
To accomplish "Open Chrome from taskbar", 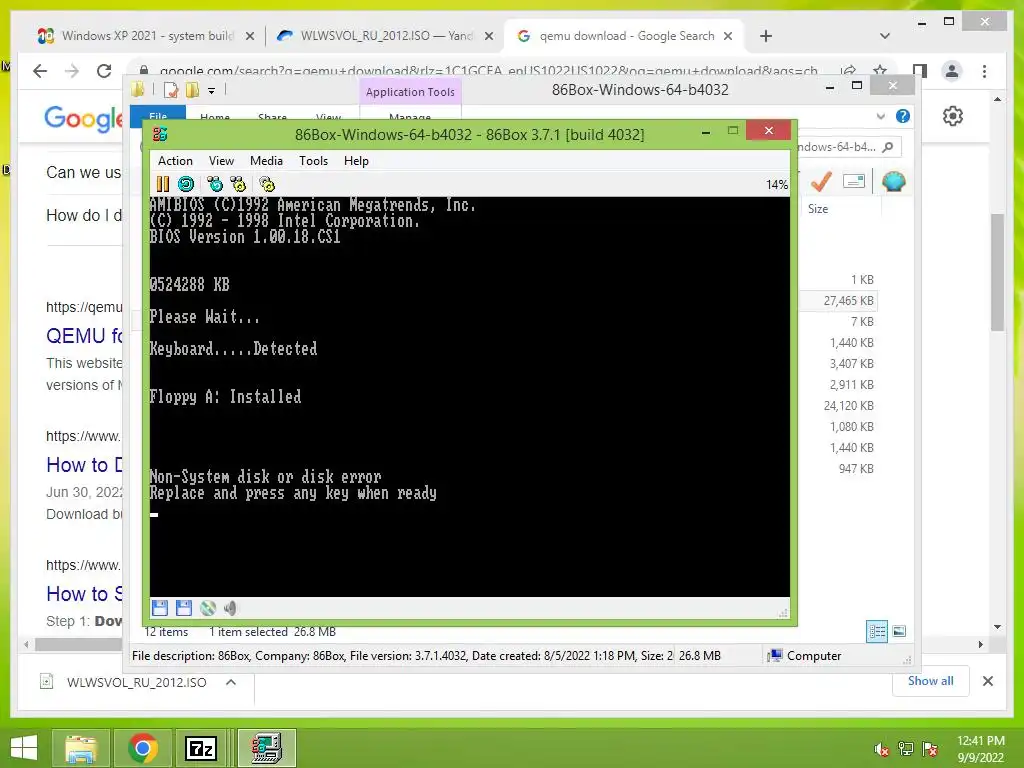I will coord(142,748).
